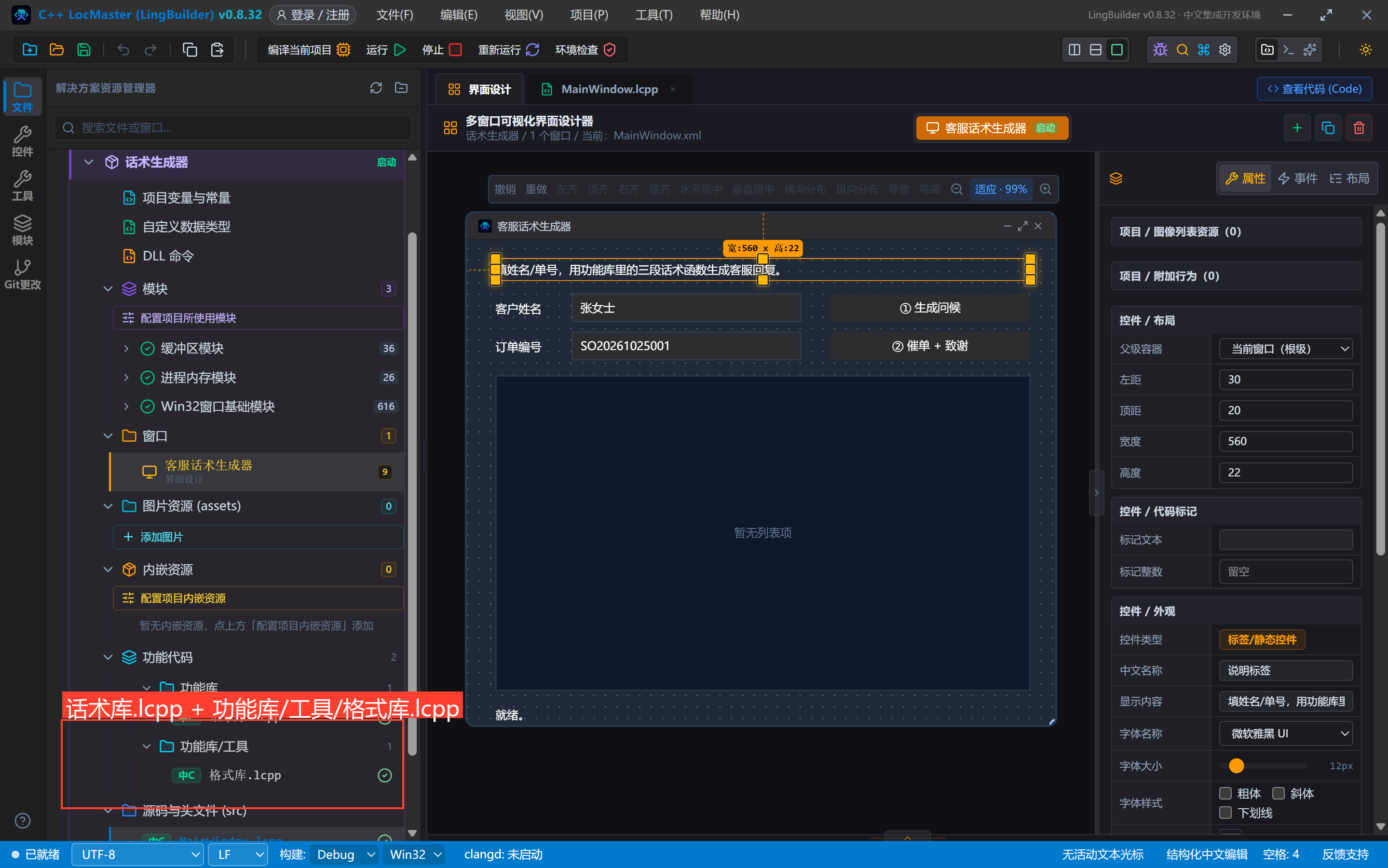Image resolution: width=1388 pixels, height=868 pixels.
Task: Click 配置项目所使用模块 button
Action: 258,318
